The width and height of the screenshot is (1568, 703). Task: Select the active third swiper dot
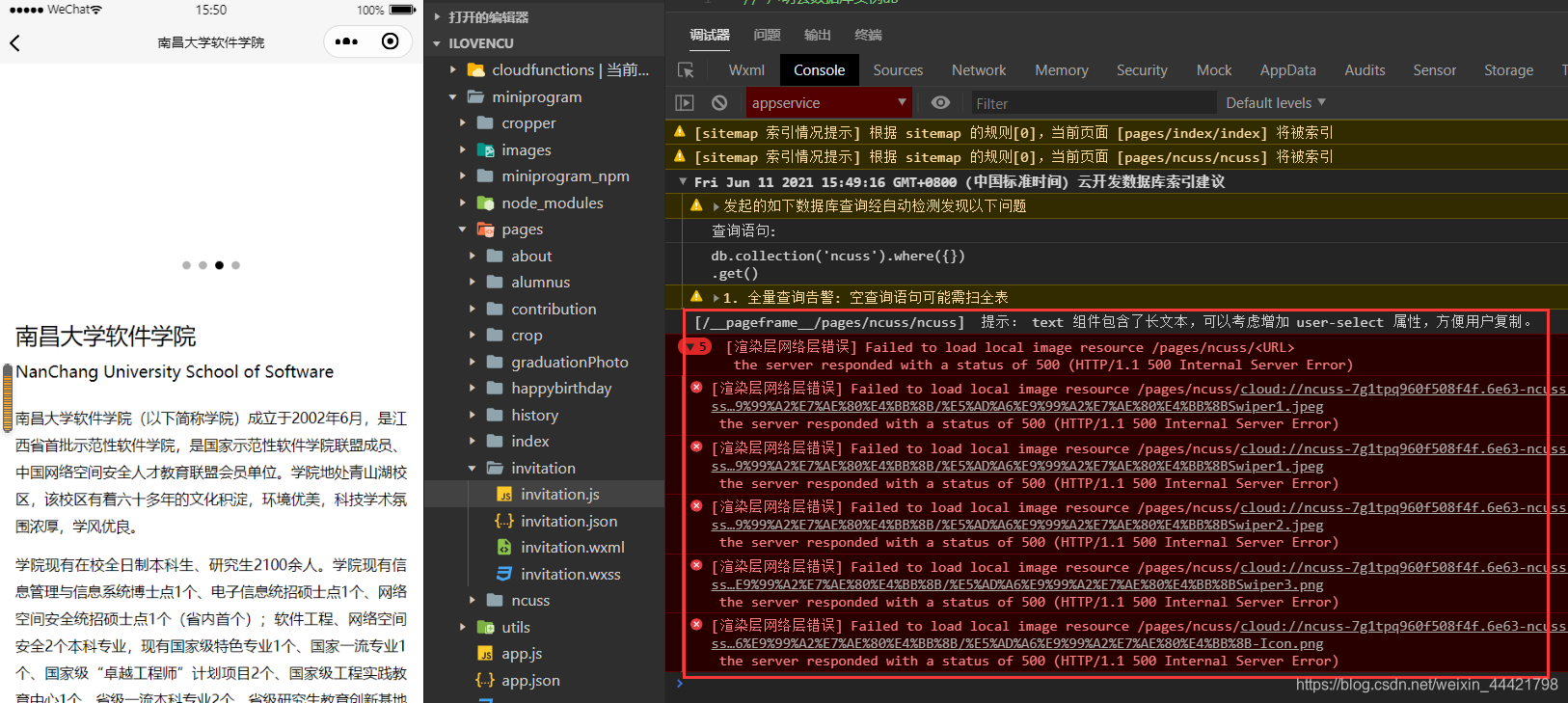click(219, 265)
